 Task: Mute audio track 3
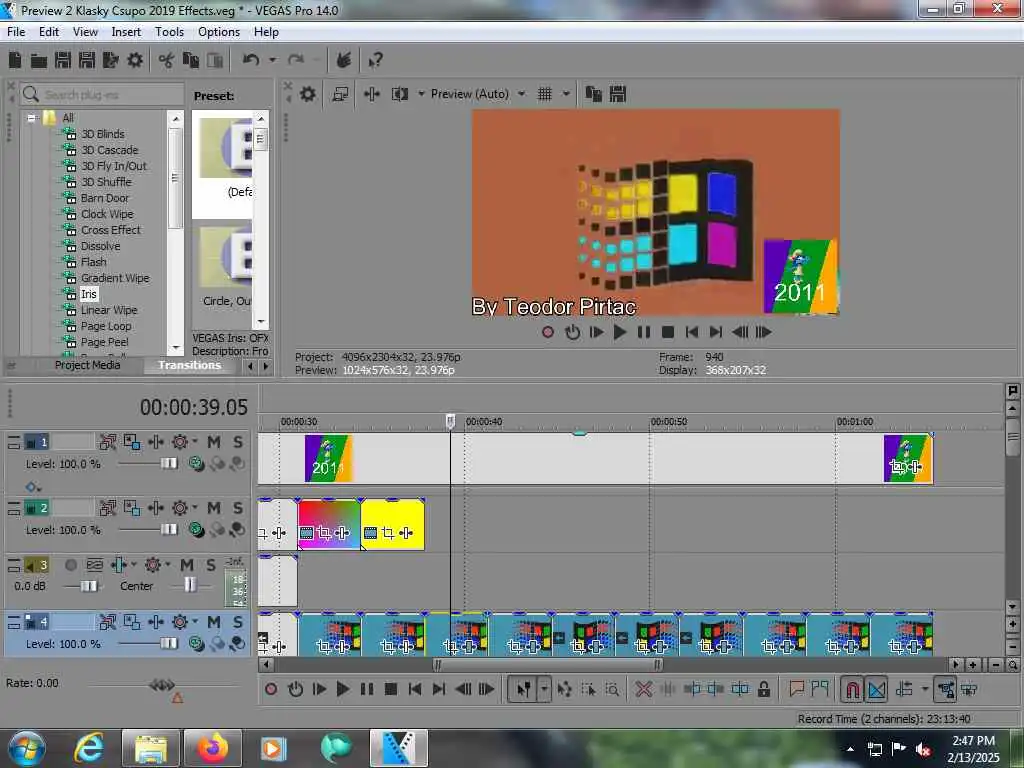[187, 564]
